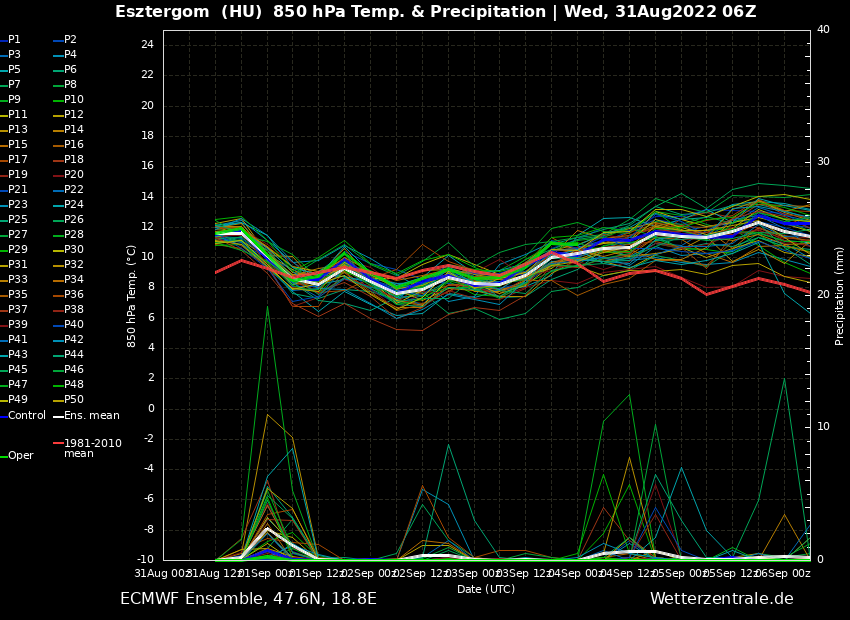Select the Ens. mean legend entry

(x=91, y=416)
